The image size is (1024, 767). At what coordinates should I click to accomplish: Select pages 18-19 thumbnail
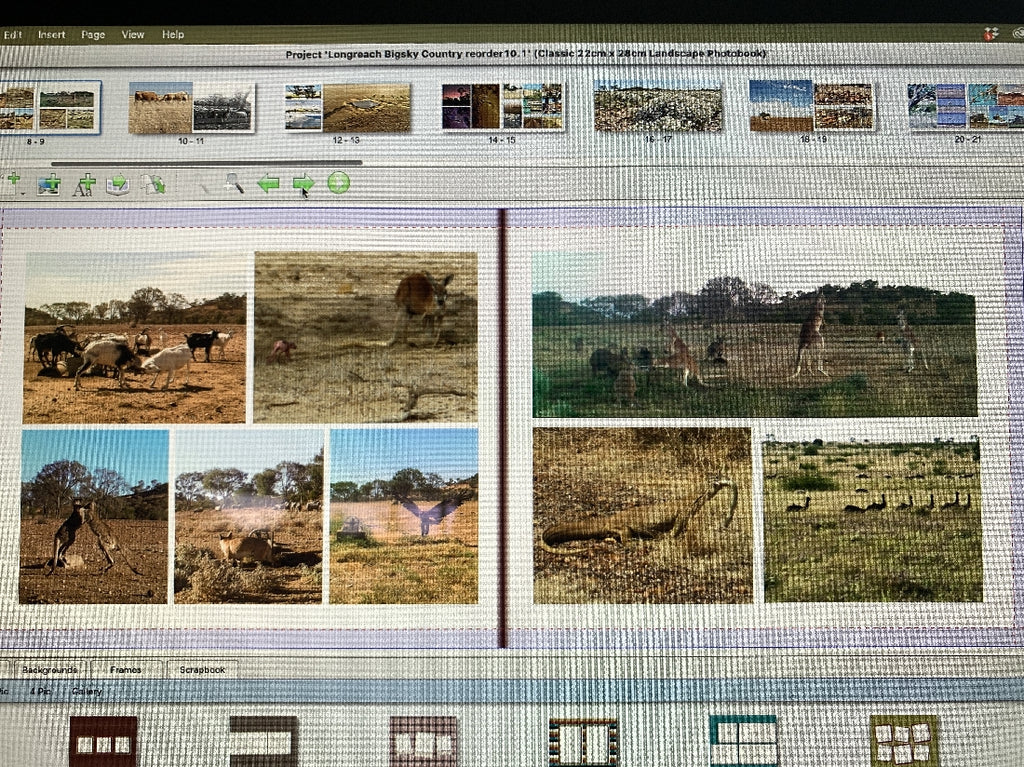(811, 106)
